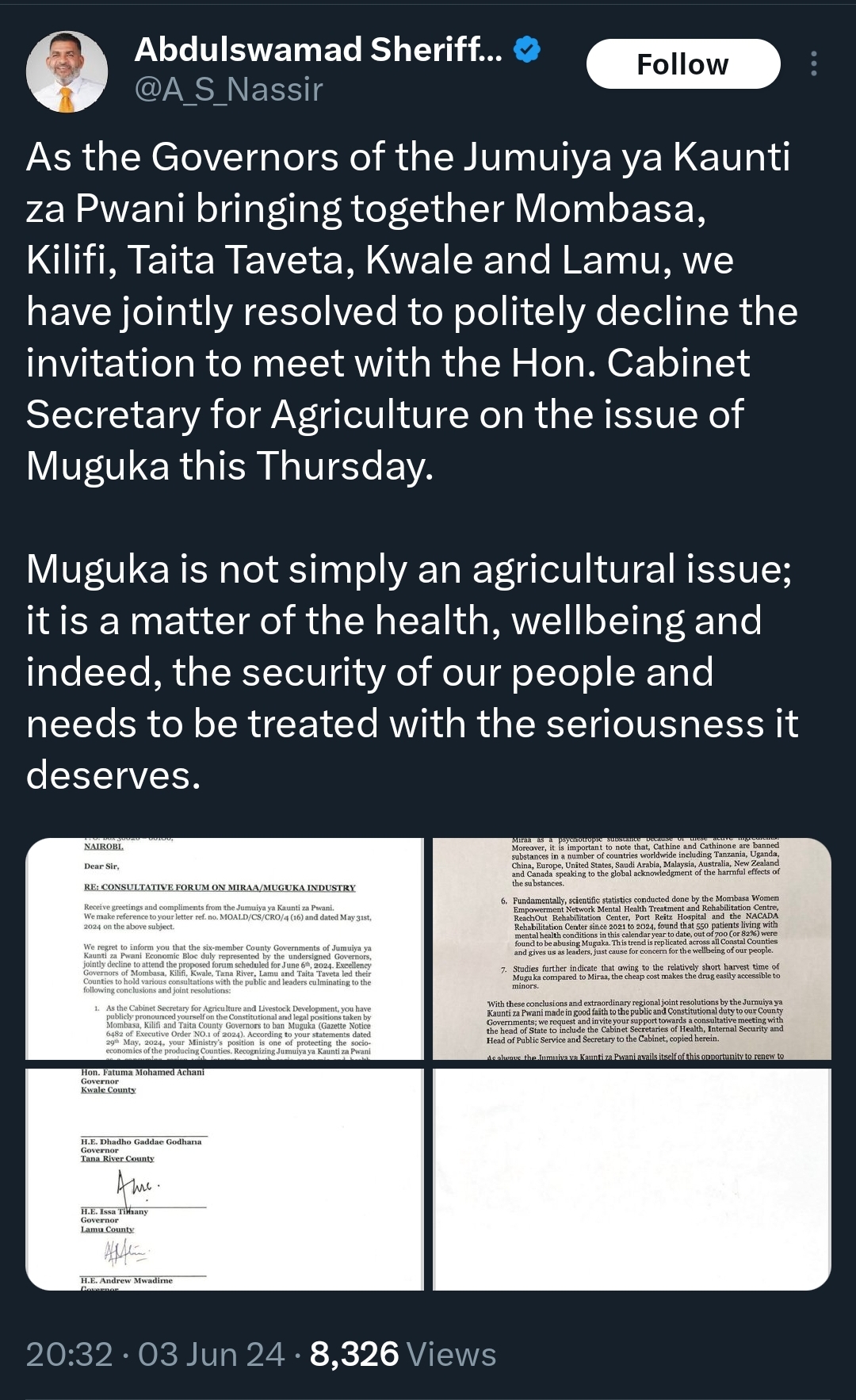
Task: Click the 03 Jun 24 post date
Action: pos(211,1354)
